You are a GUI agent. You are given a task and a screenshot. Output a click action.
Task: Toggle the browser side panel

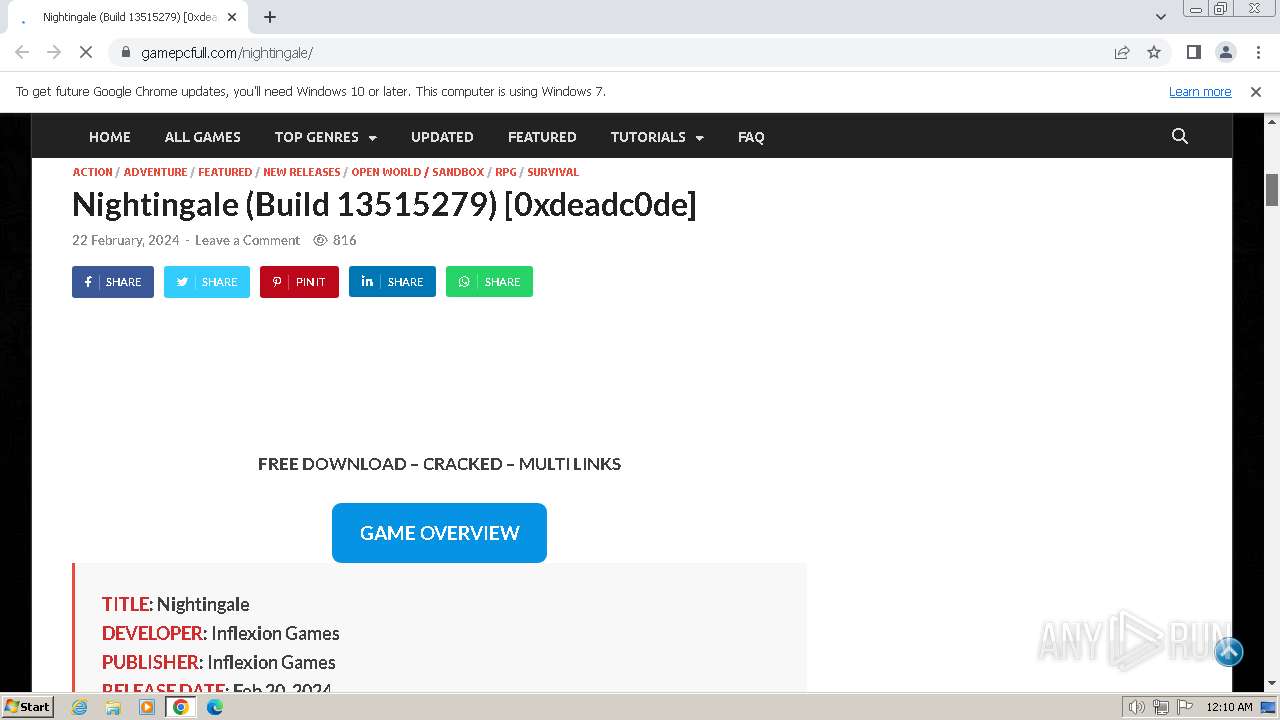(x=1194, y=52)
